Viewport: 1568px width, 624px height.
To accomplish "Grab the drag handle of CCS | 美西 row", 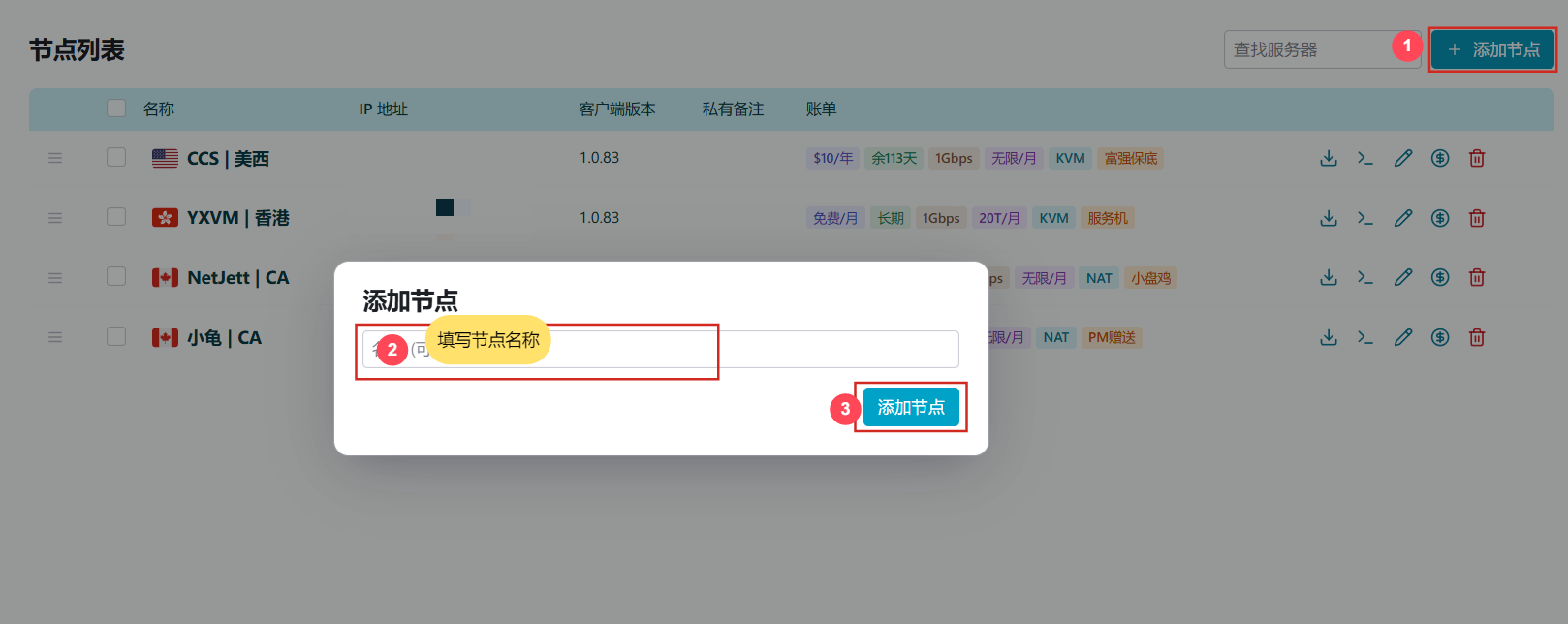I will click(x=55, y=158).
